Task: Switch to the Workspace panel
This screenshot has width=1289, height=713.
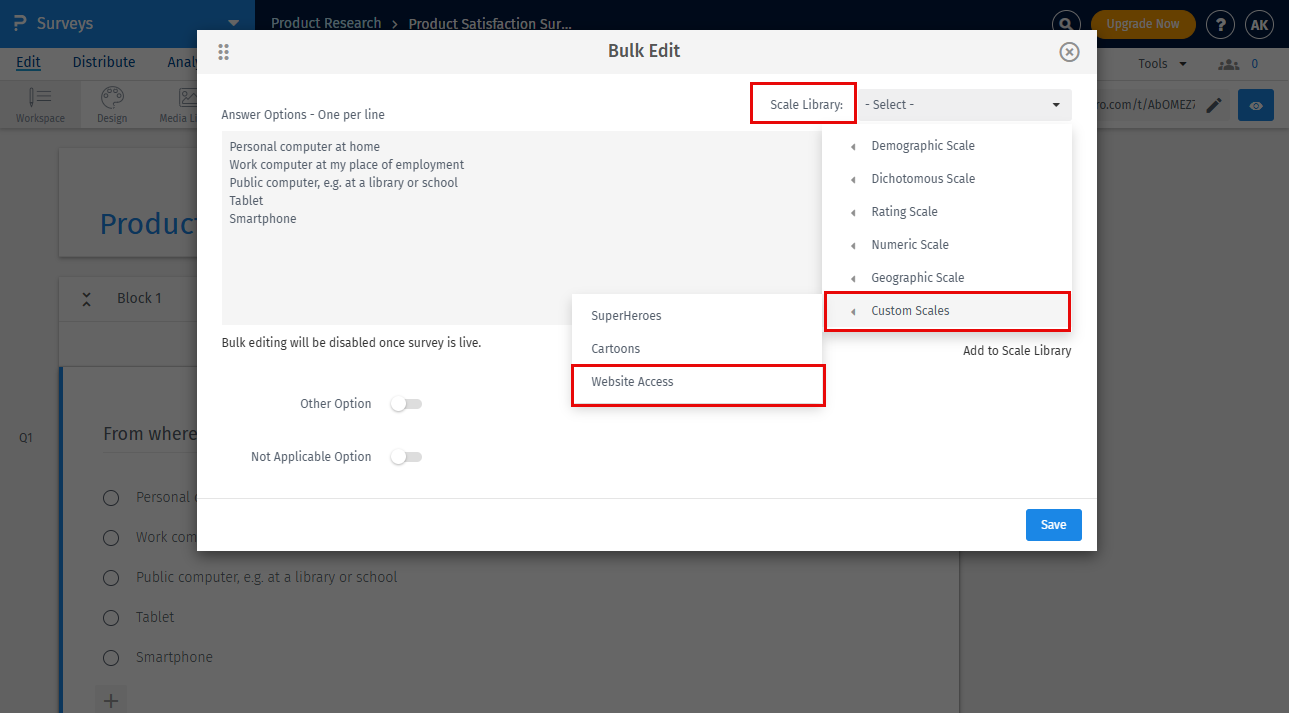Action: point(40,104)
